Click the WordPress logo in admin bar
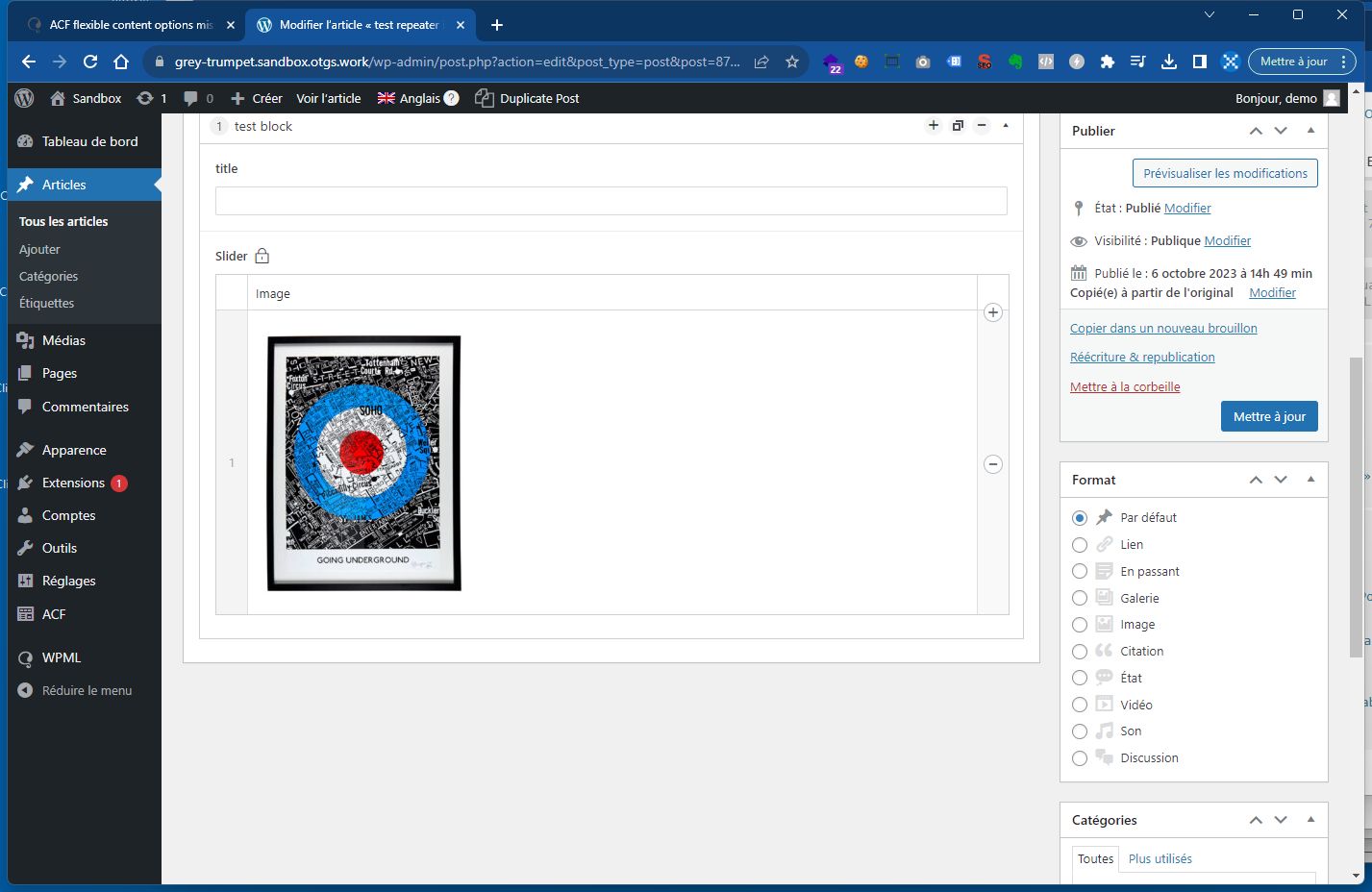 click(x=25, y=98)
